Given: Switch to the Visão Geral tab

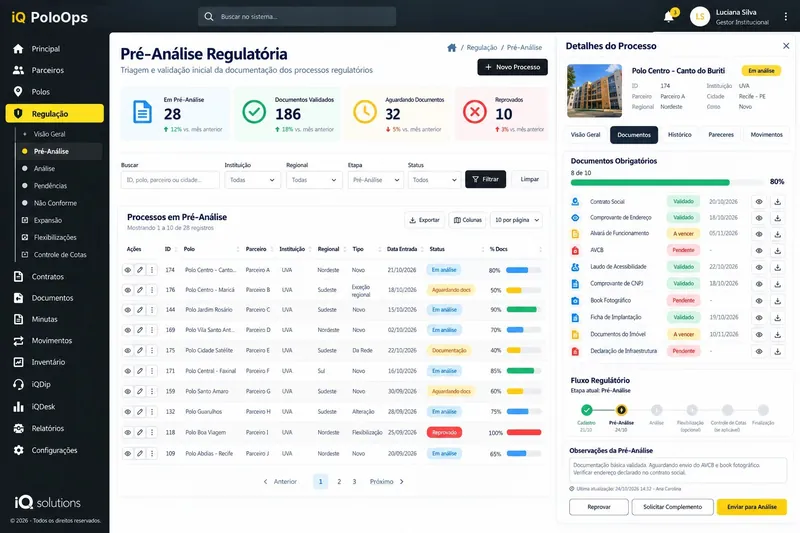Looking at the screenshot, I should (x=585, y=135).
